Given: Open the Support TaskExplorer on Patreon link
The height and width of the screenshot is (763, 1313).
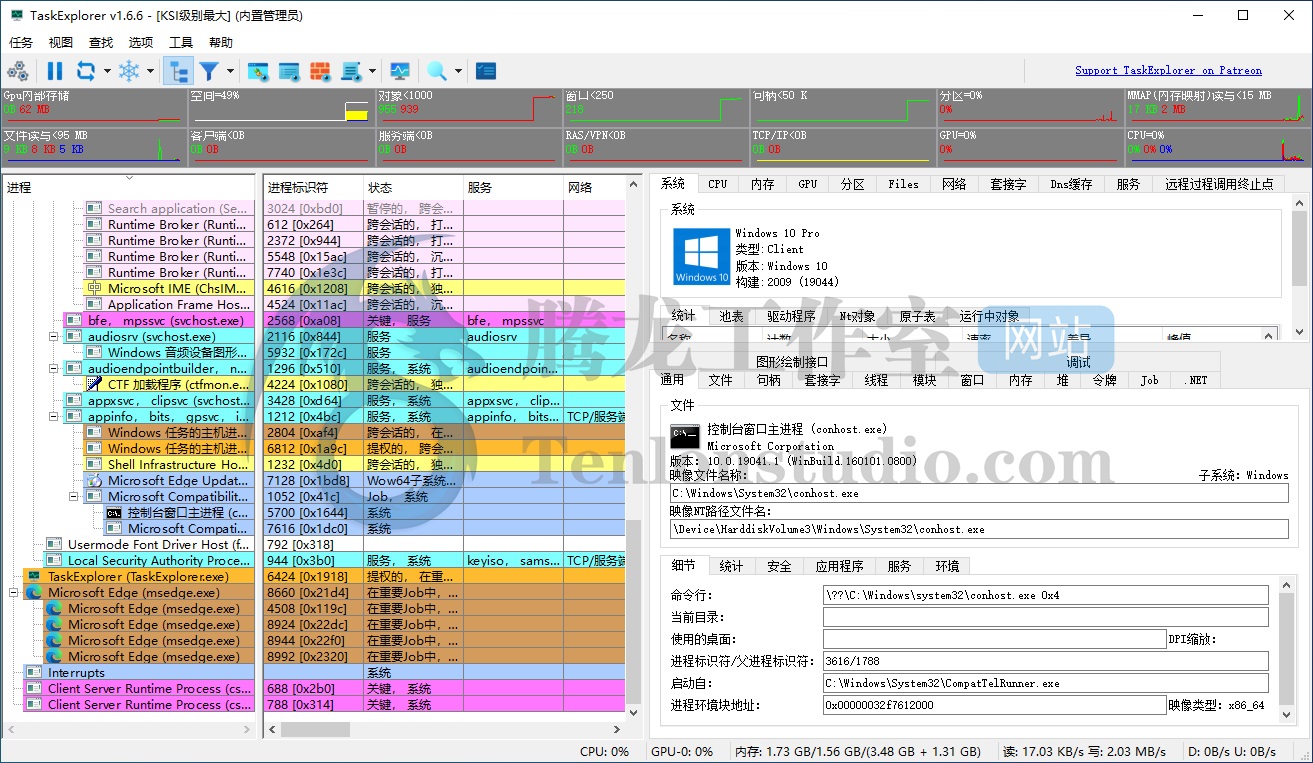Looking at the screenshot, I should (1168, 71).
